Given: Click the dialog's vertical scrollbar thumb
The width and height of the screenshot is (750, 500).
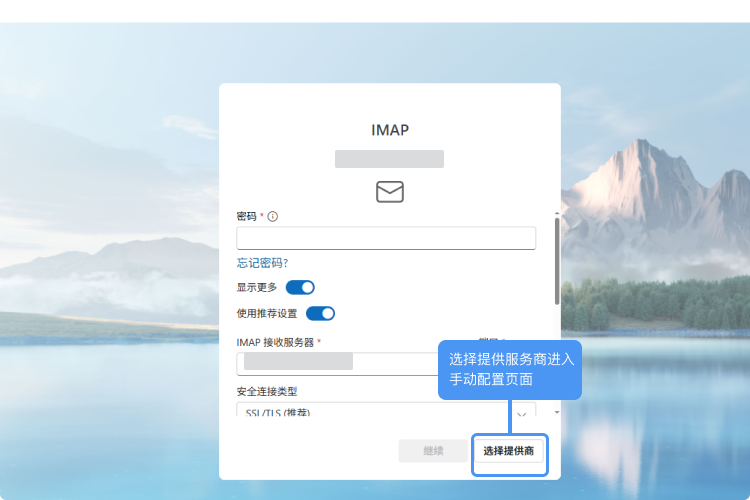Looking at the screenshot, I should tap(557, 260).
